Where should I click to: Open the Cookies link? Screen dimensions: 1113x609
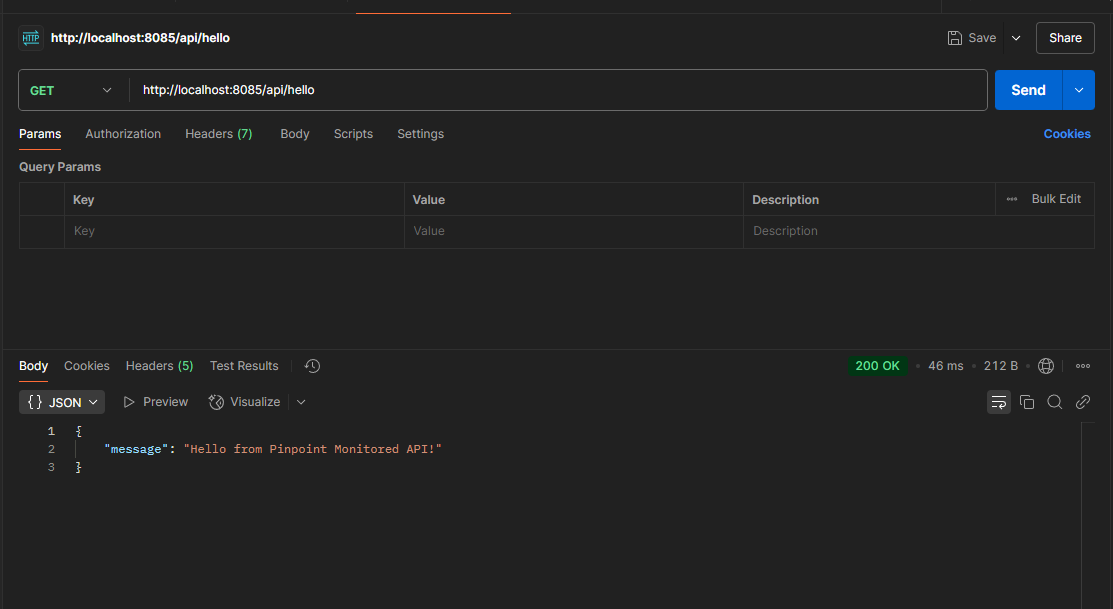tap(1067, 134)
